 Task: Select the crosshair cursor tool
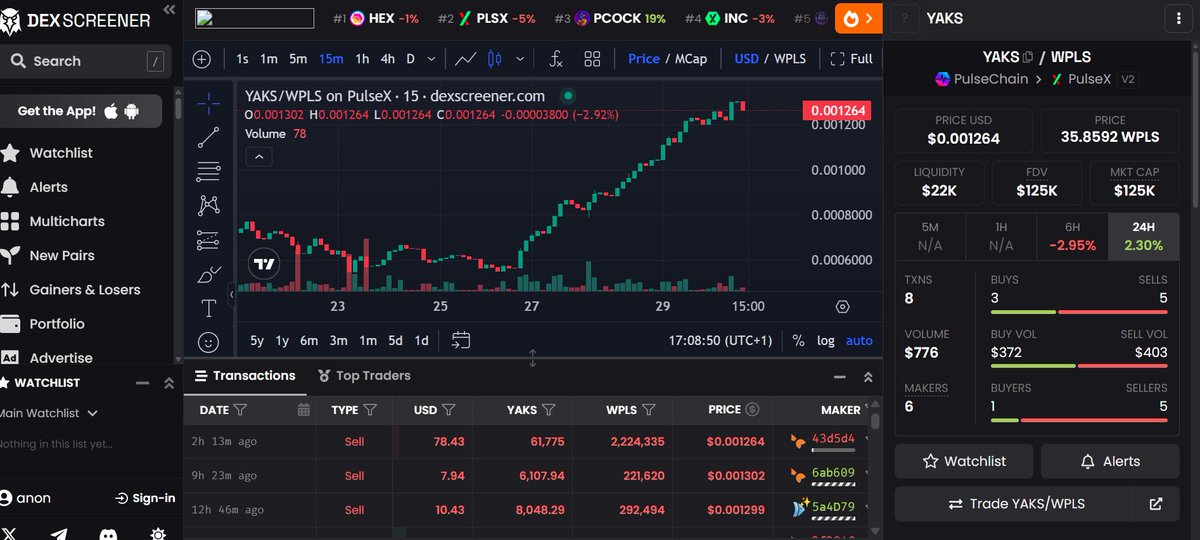click(x=208, y=103)
